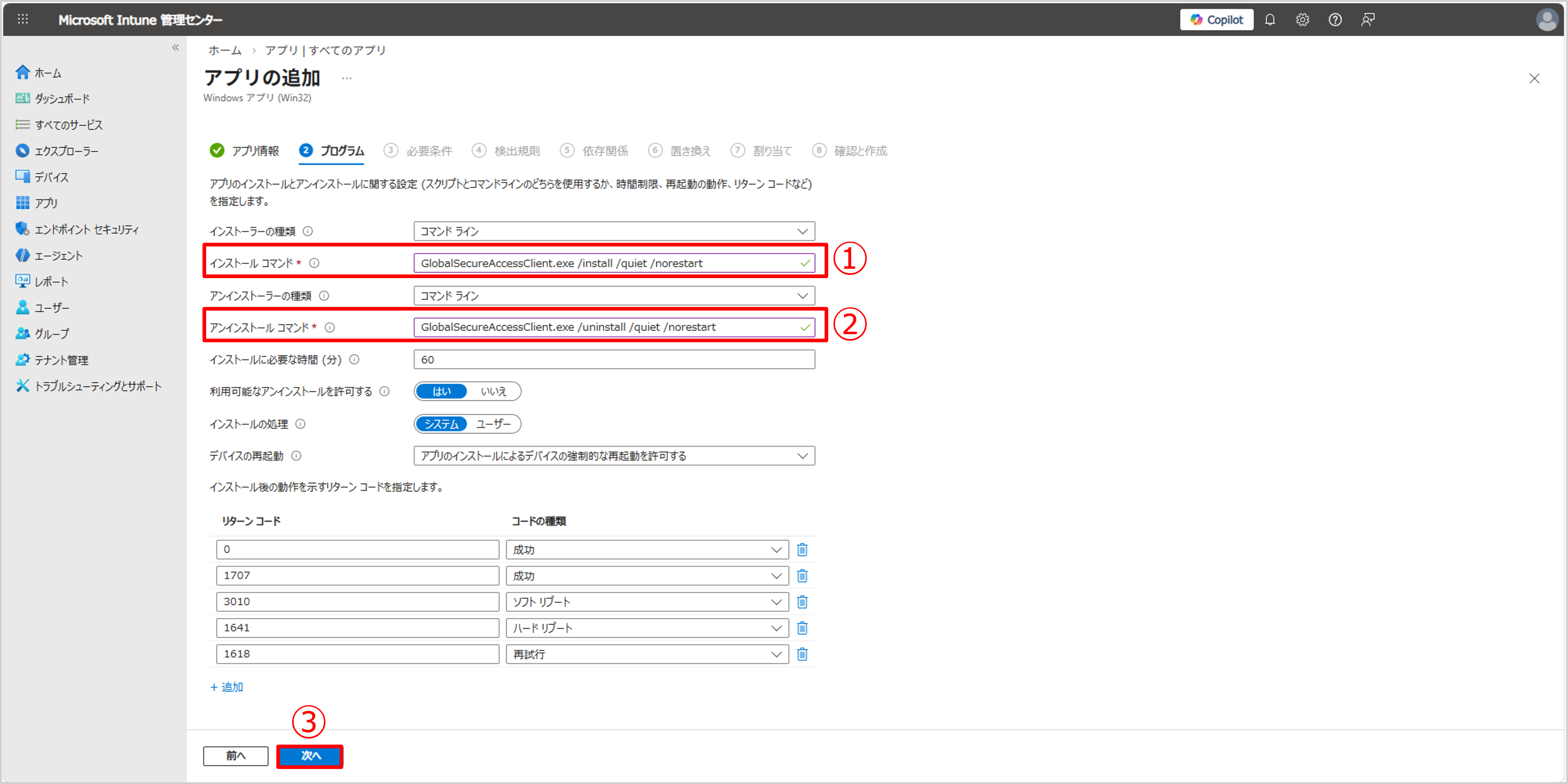1568x784 pixels.
Task: Open エンドポイント セキュリティ in sidebar
Action: 86,230
